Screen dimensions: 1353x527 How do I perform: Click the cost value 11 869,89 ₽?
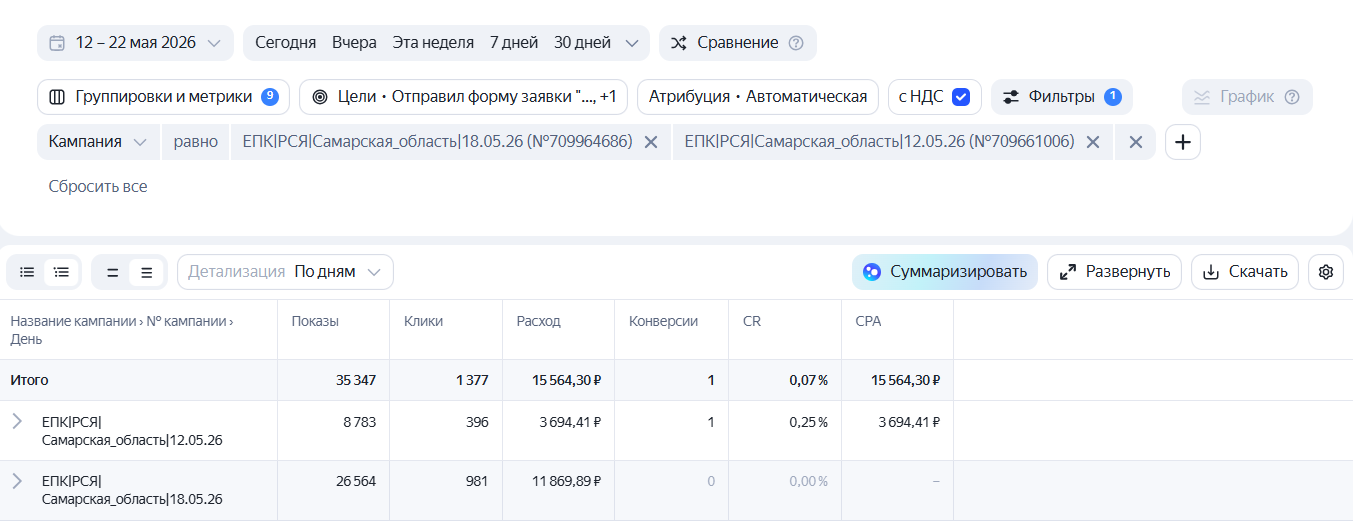566,481
